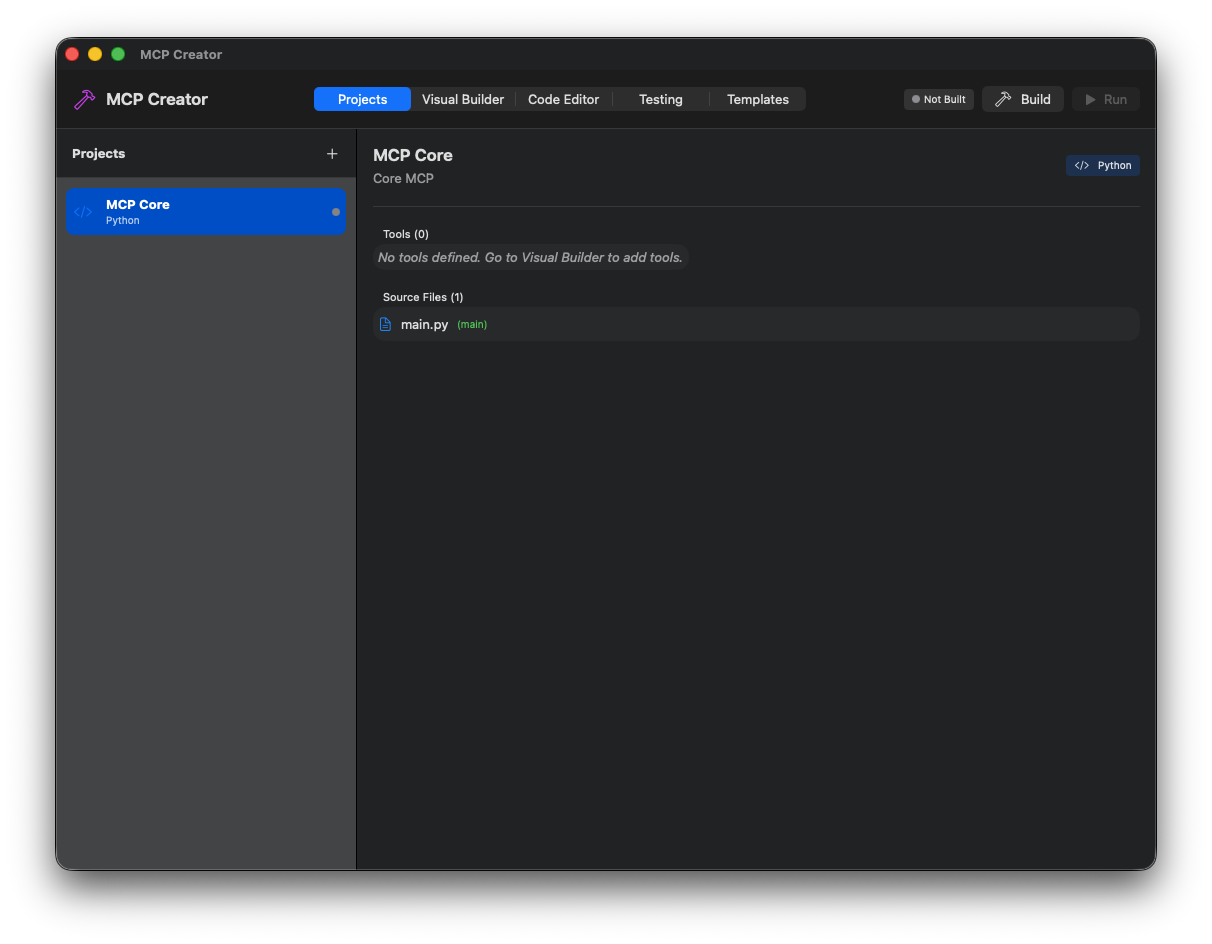Click the status dot in the Not Built badge

pos(914,99)
